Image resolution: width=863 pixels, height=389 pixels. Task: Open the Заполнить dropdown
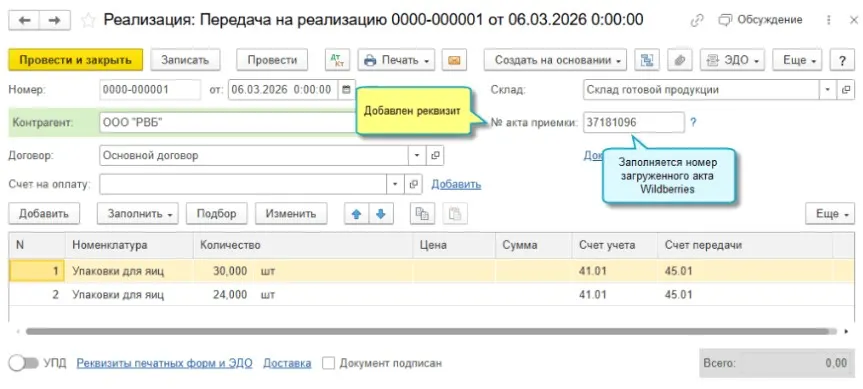tap(138, 214)
